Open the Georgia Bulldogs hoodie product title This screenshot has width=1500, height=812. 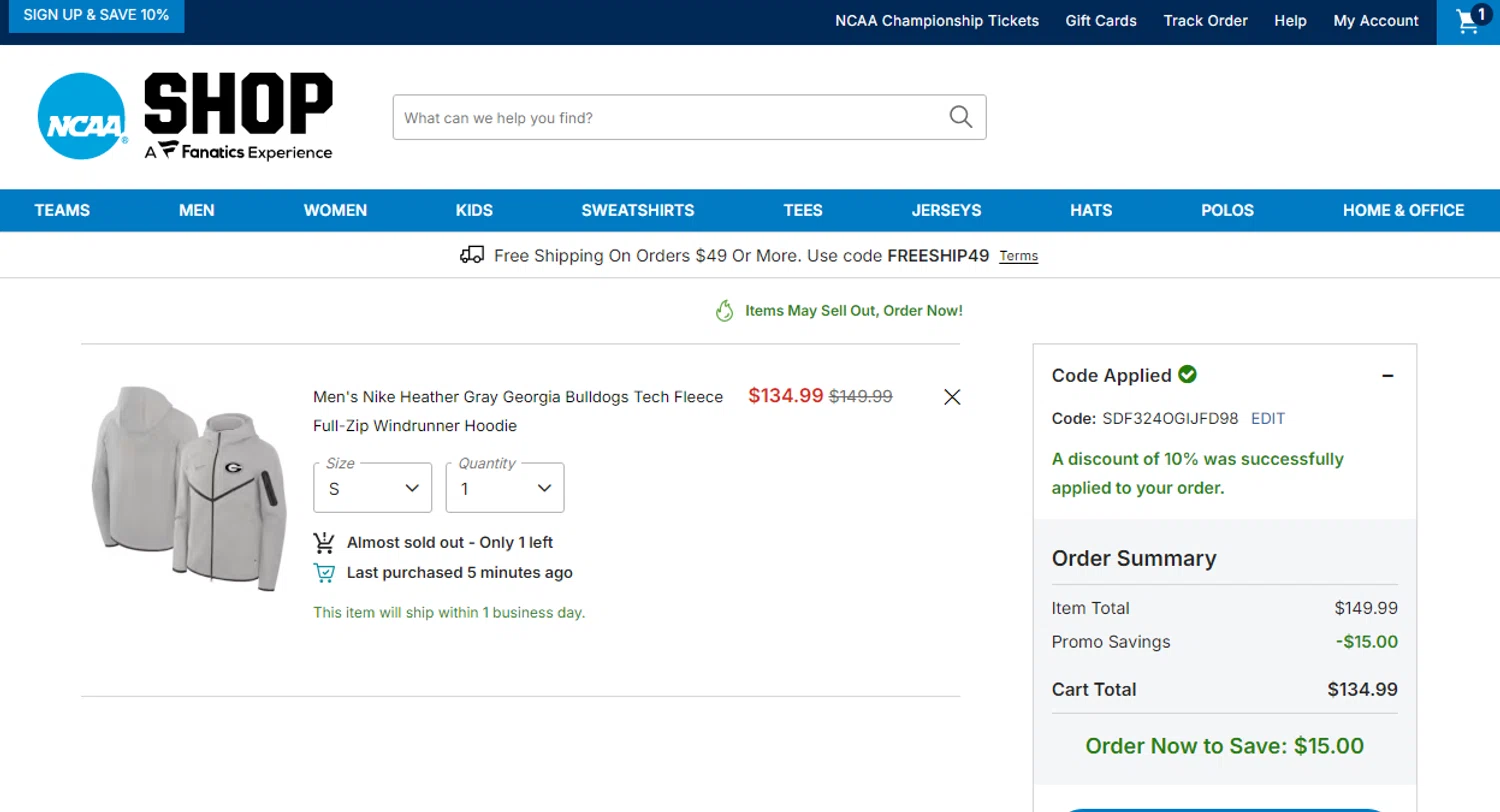point(518,411)
